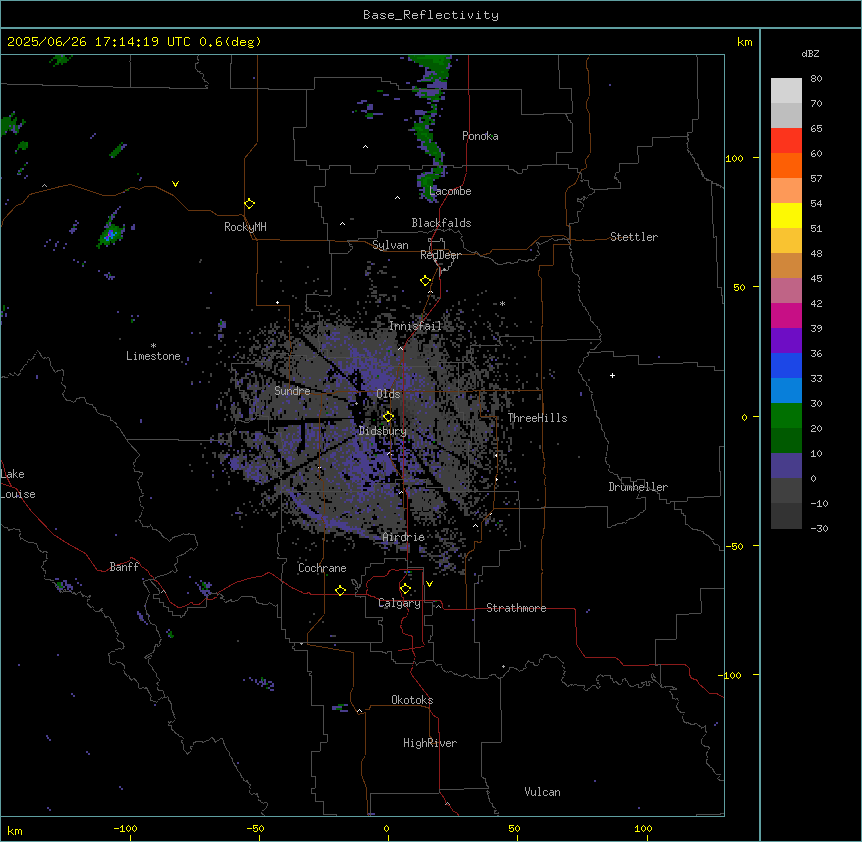Click the Okotoks city label
This screenshot has height=842, width=862.
pyautogui.click(x=412, y=700)
